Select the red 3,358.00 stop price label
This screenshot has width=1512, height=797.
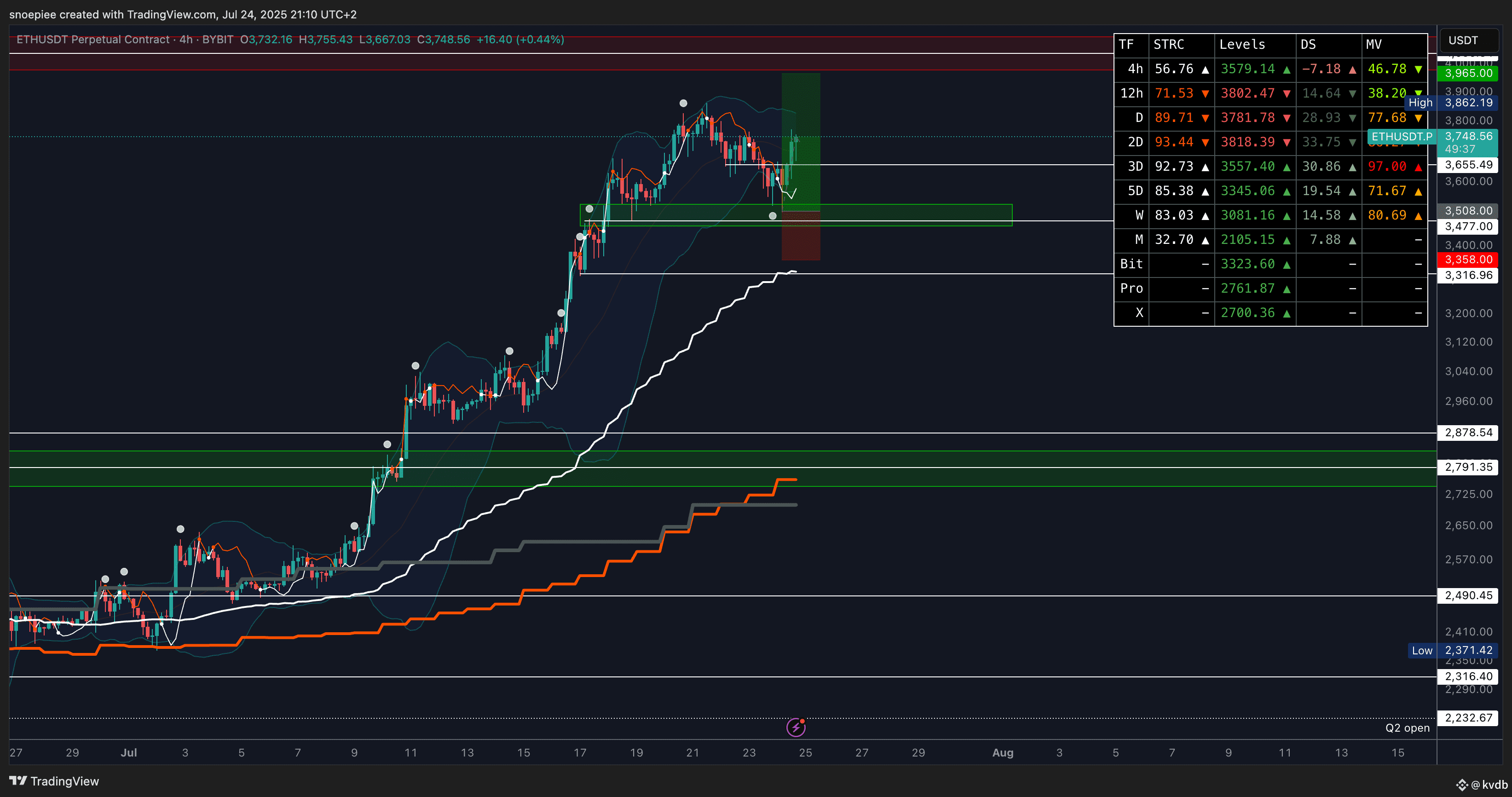pos(1468,260)
